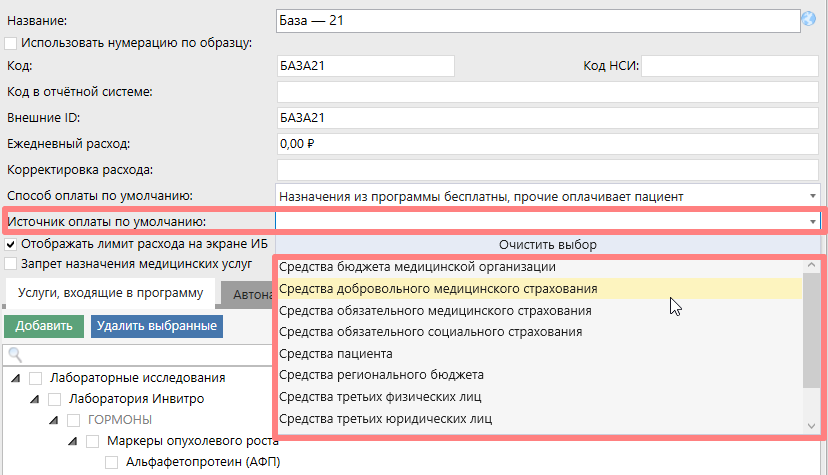Focus the 'Ежедневный расход' amount field
This screenshot has height=475, width=828.
pyautogui.click(x=547, y=143)
